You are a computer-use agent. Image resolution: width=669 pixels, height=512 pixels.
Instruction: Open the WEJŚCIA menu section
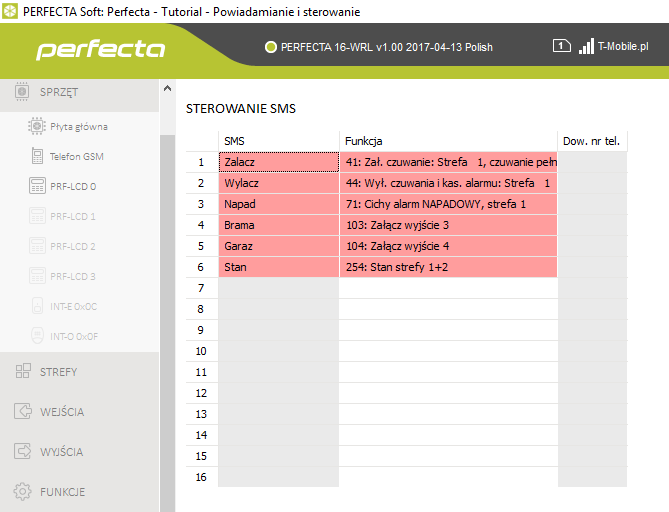[x=79, y=412]
